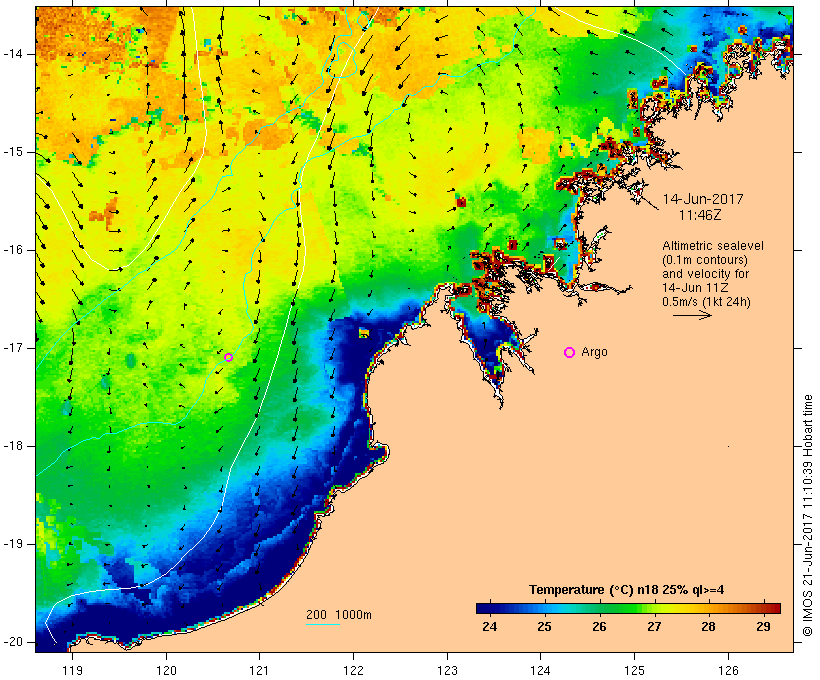Click the '0.5m/s (1kt 24h)' scale text
Viewport: 820px width, 680px height.
click(706, 302)
